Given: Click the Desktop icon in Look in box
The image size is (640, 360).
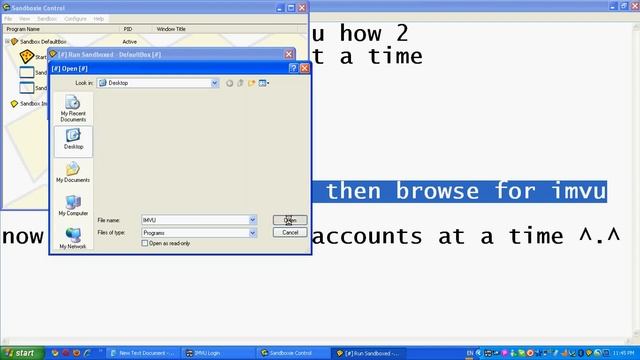Looking at the screenshot, I should (x=103, y=83).
